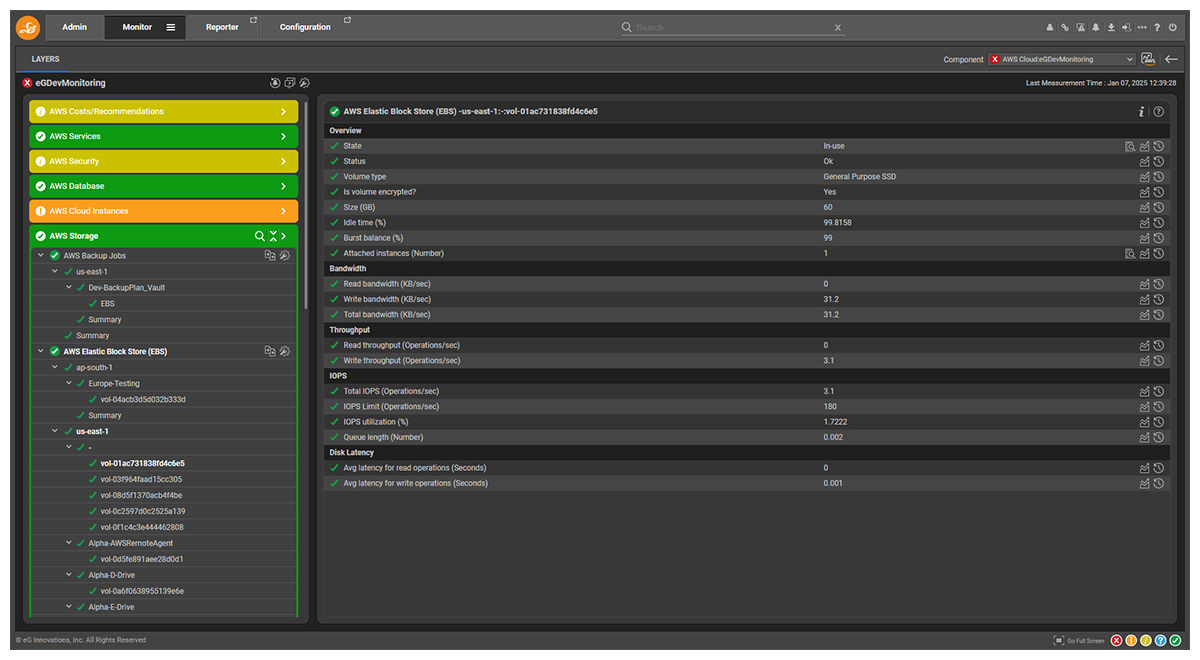The width and height of the screenshot is (1200, 660).
Task: Click configure icon on AWS Elastic Block Store row
Action: 285,352
